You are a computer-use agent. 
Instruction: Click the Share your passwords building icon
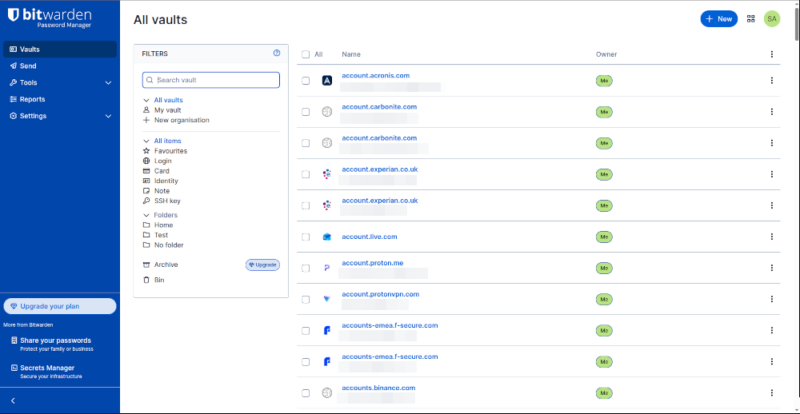[x=14, y=340]
